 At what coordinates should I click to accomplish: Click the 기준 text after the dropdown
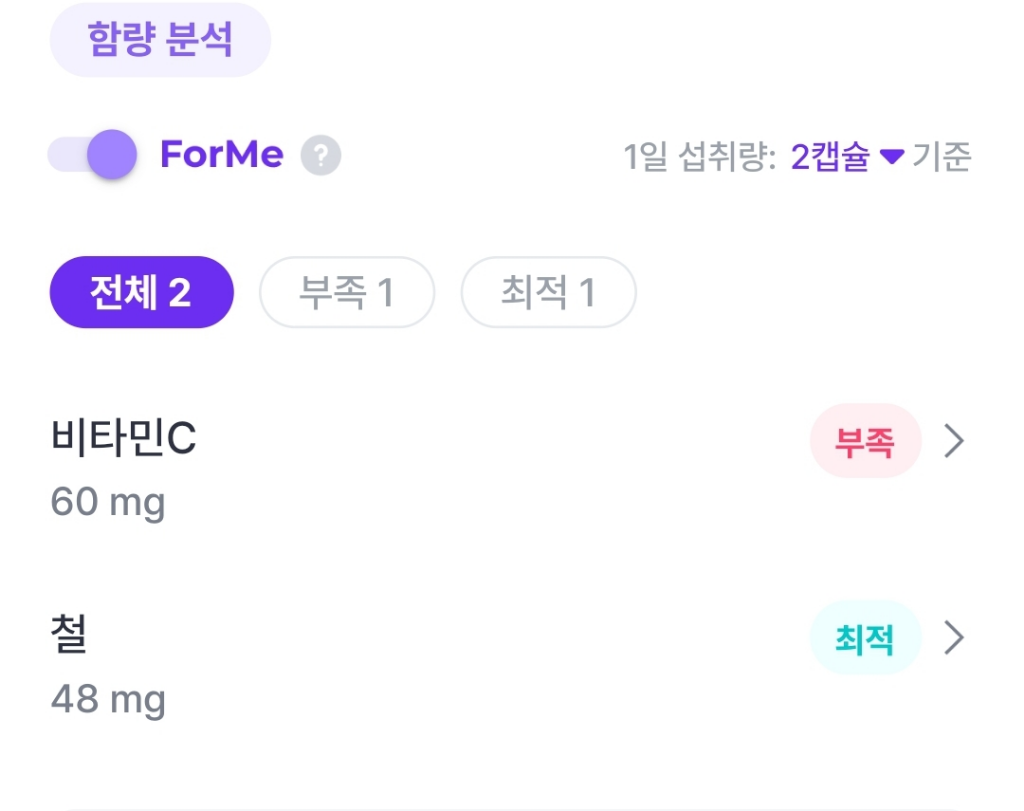[x=942, y=158]
